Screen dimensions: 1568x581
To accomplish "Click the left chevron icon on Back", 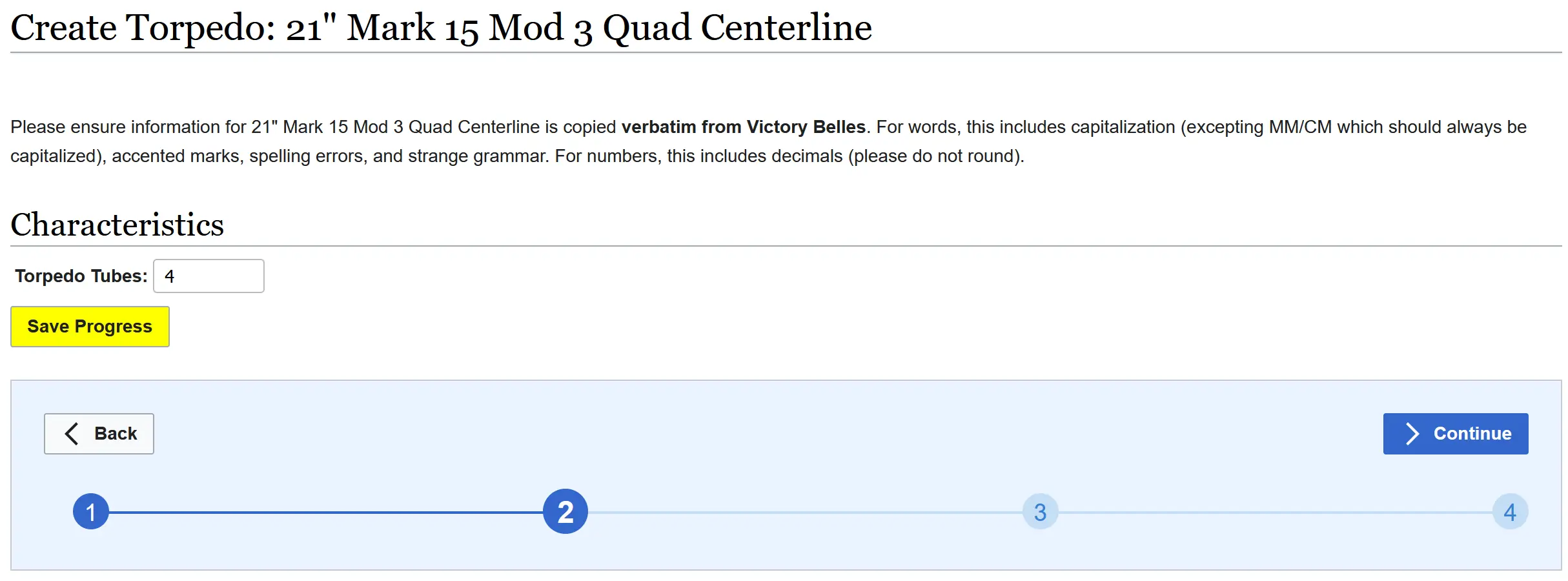I will (72, 434).
